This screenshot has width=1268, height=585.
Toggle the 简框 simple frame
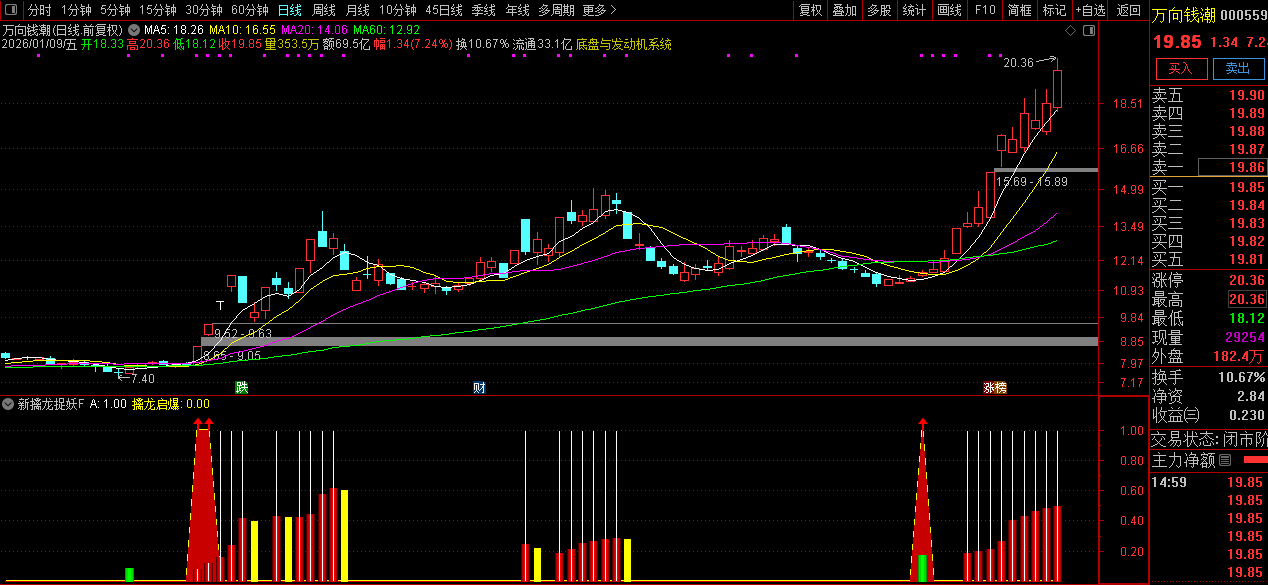tap(1020, 10)
